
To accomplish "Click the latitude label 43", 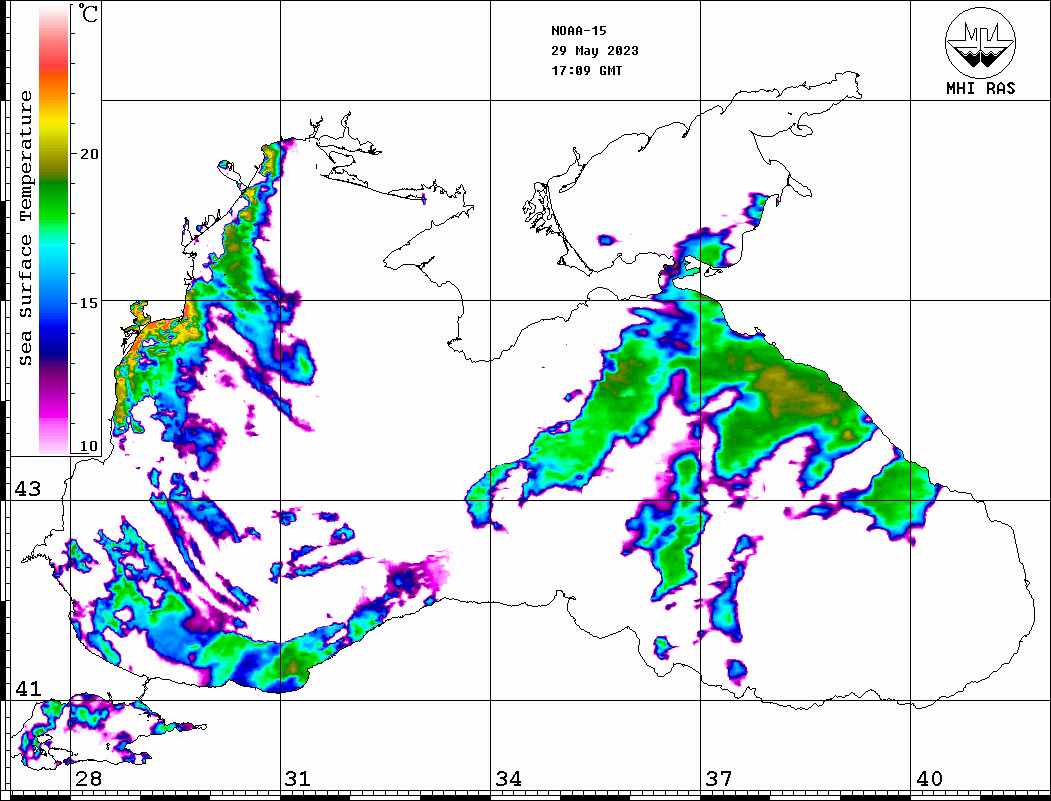I will coord(27,488).
